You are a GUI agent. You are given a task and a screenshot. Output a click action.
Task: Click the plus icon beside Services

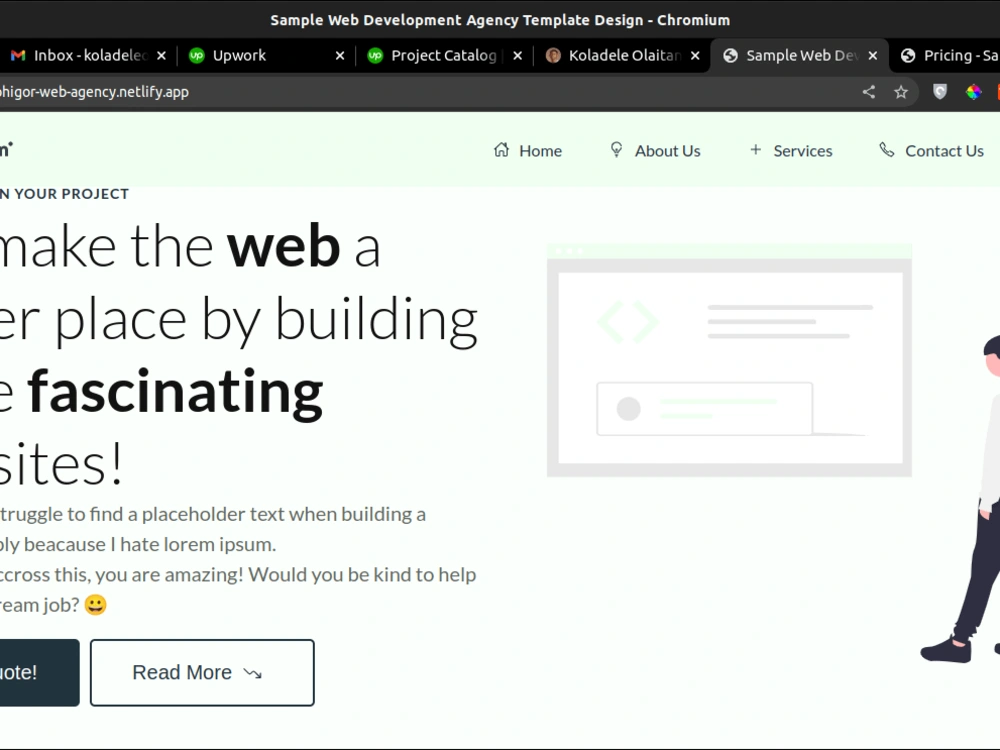pos(756,149)
